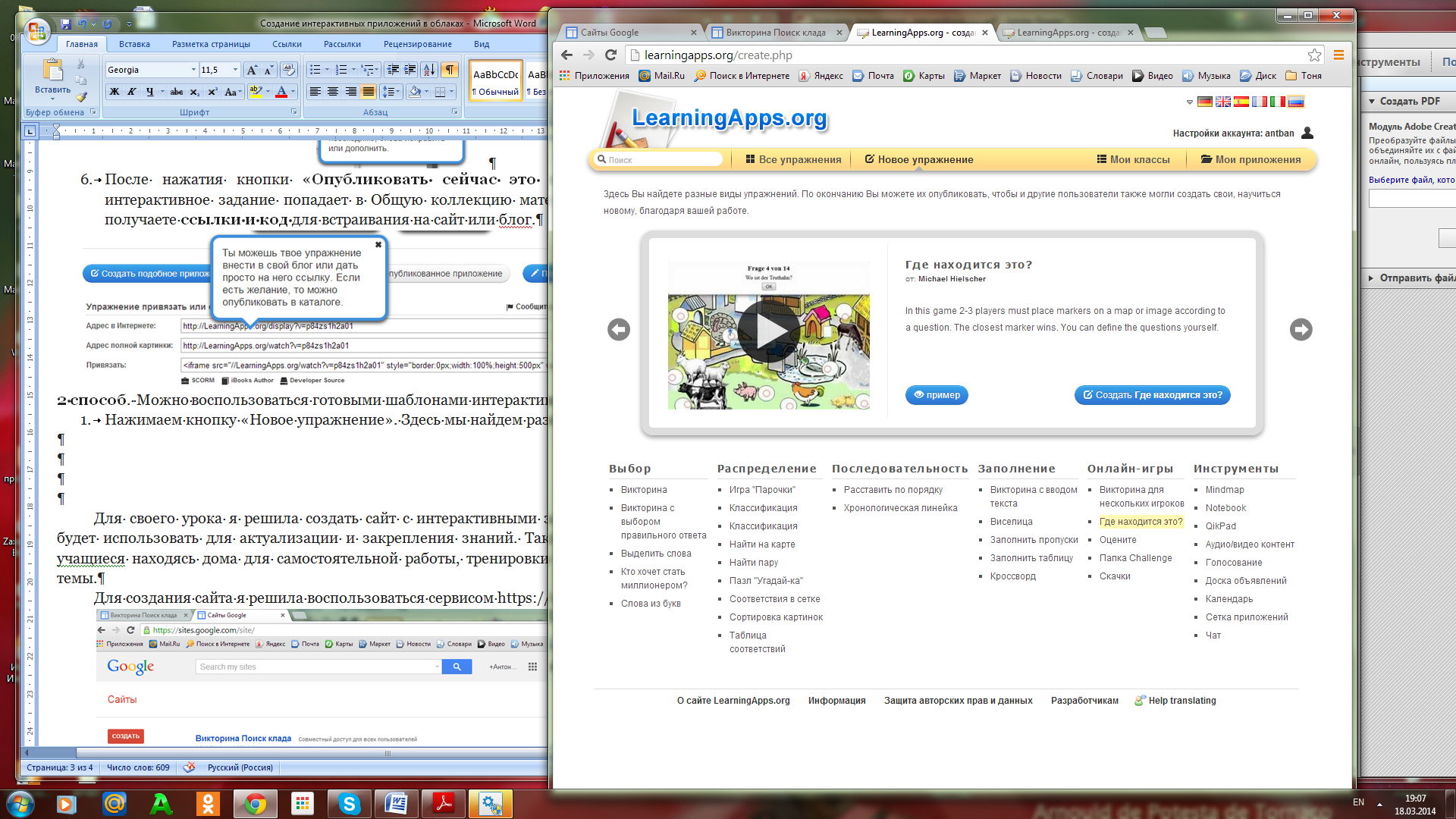1456x819 pixels.
Task: Click the пример button for the exercise
Action: (x=937, y=395)
